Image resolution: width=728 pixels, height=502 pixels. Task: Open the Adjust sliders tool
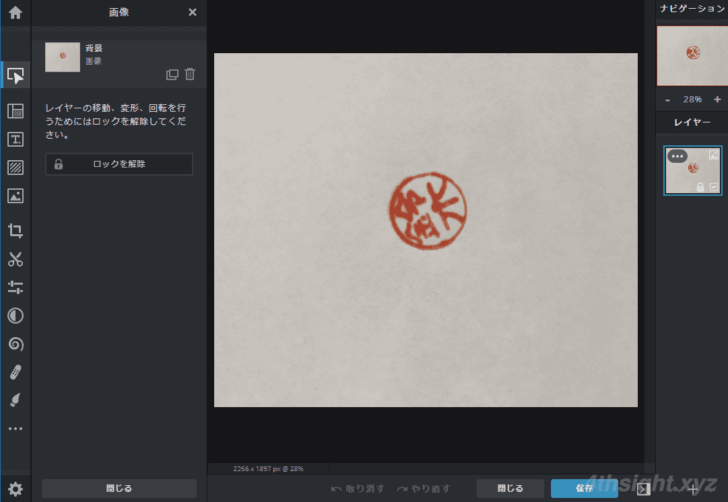(x=15, y=288)
